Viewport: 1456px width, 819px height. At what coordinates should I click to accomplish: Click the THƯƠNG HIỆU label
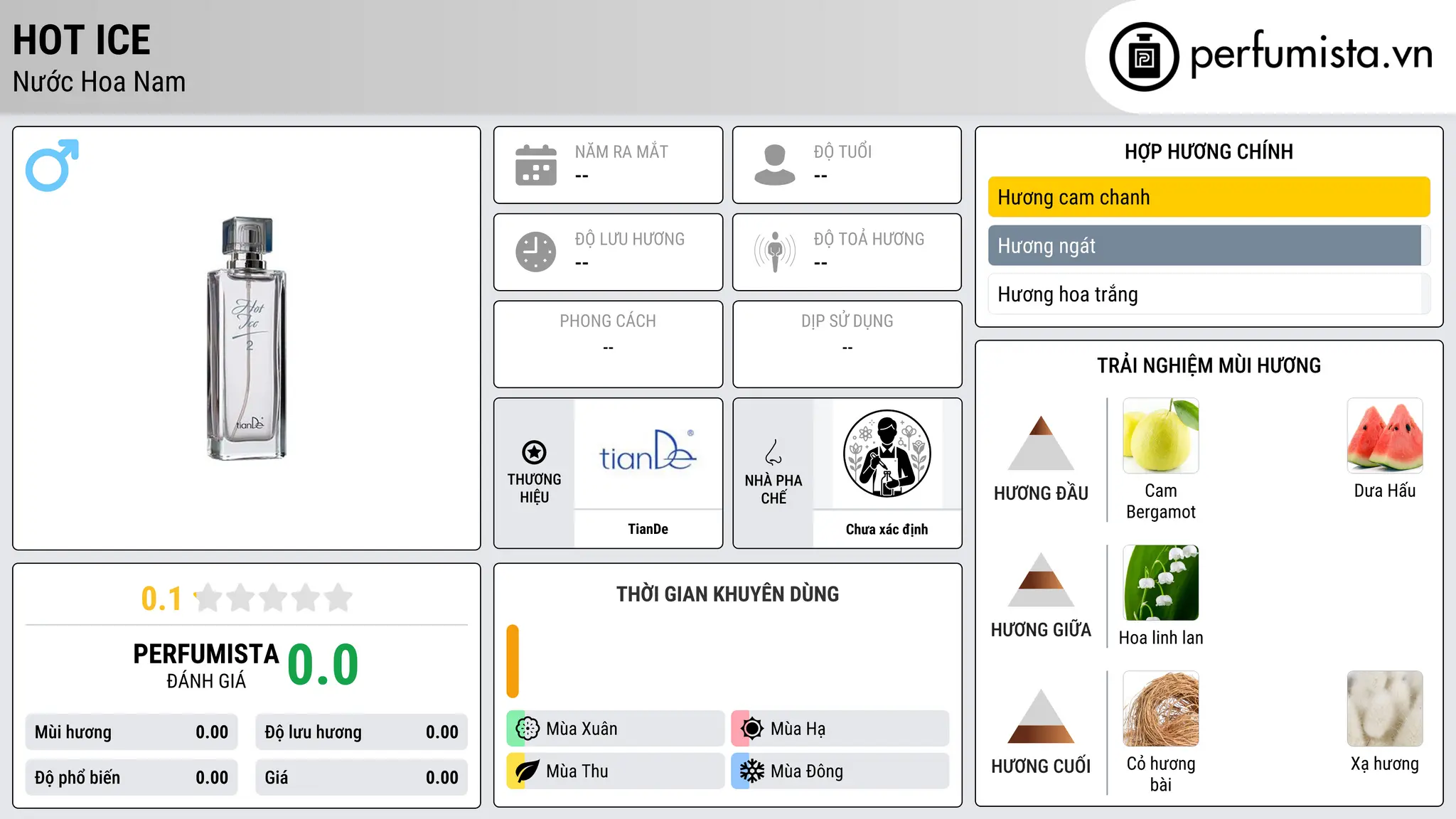(x=534, y=488)
